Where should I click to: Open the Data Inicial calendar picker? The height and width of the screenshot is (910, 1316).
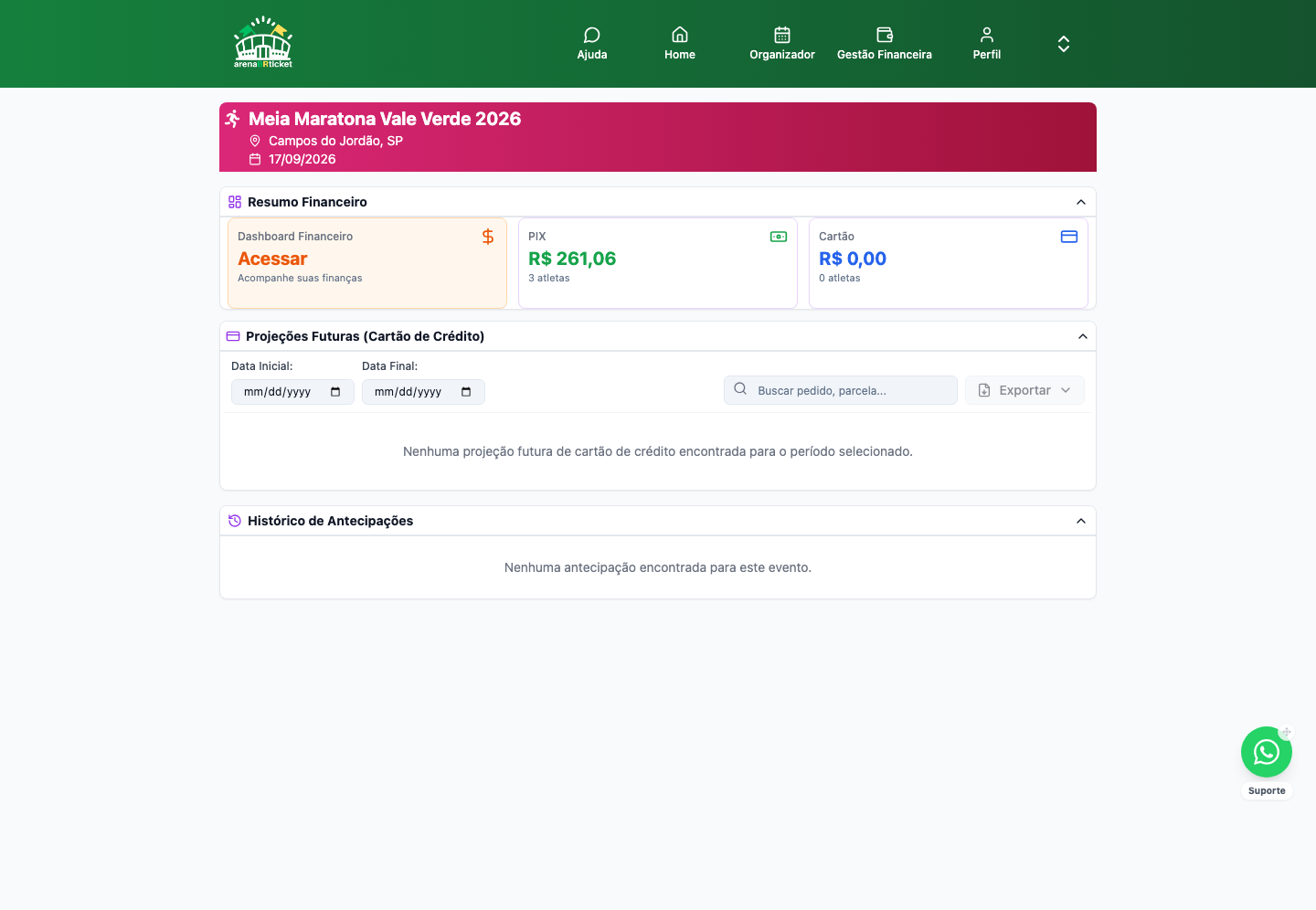[335, 392]
